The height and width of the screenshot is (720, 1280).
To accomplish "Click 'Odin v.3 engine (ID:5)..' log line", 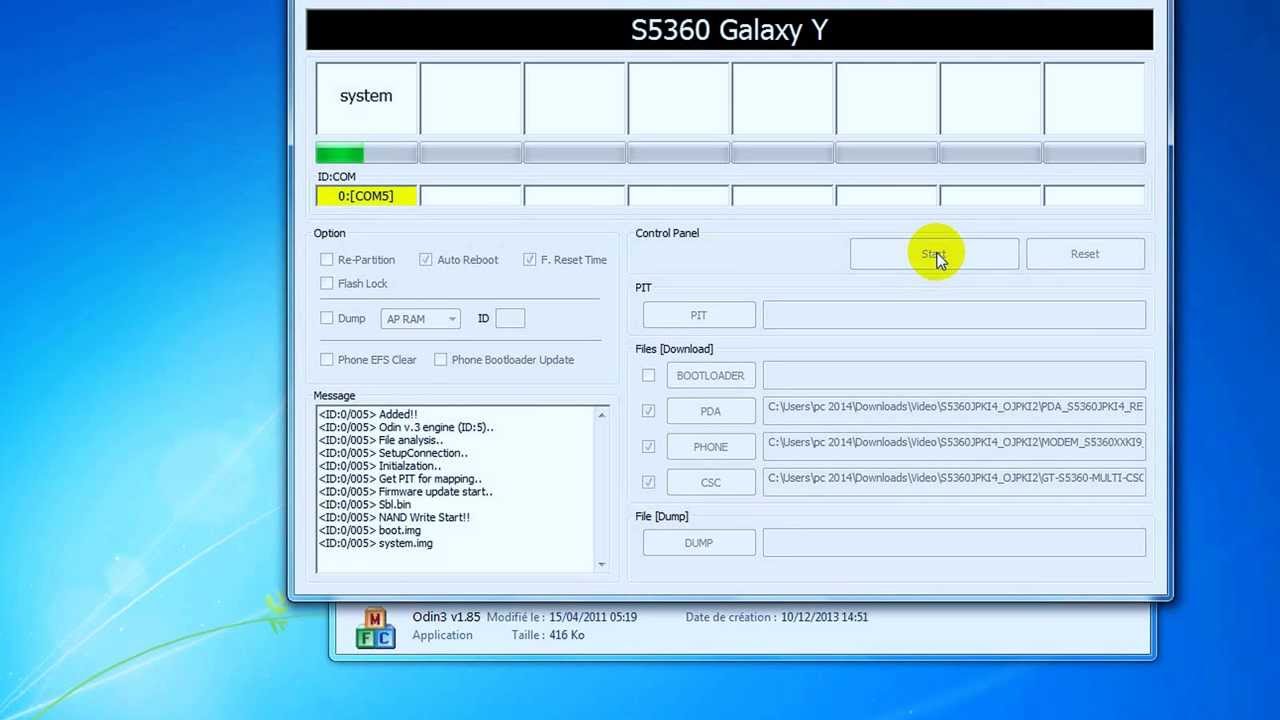I will (x=406, y=427).
